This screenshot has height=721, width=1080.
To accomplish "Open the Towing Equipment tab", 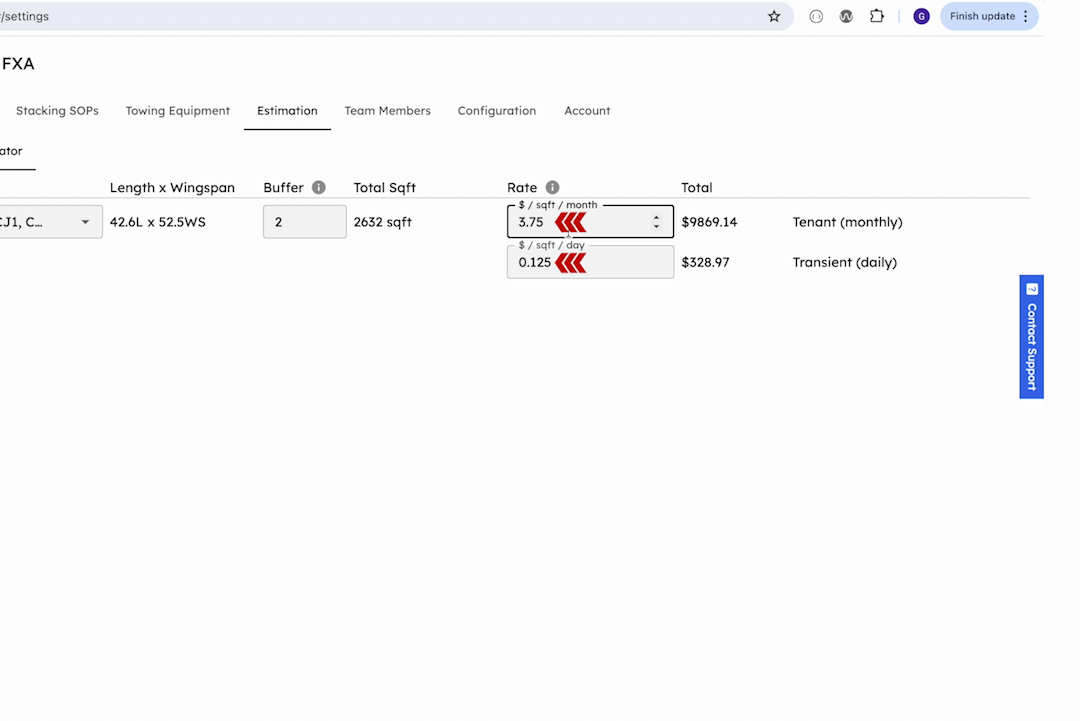I will (178, 111).
